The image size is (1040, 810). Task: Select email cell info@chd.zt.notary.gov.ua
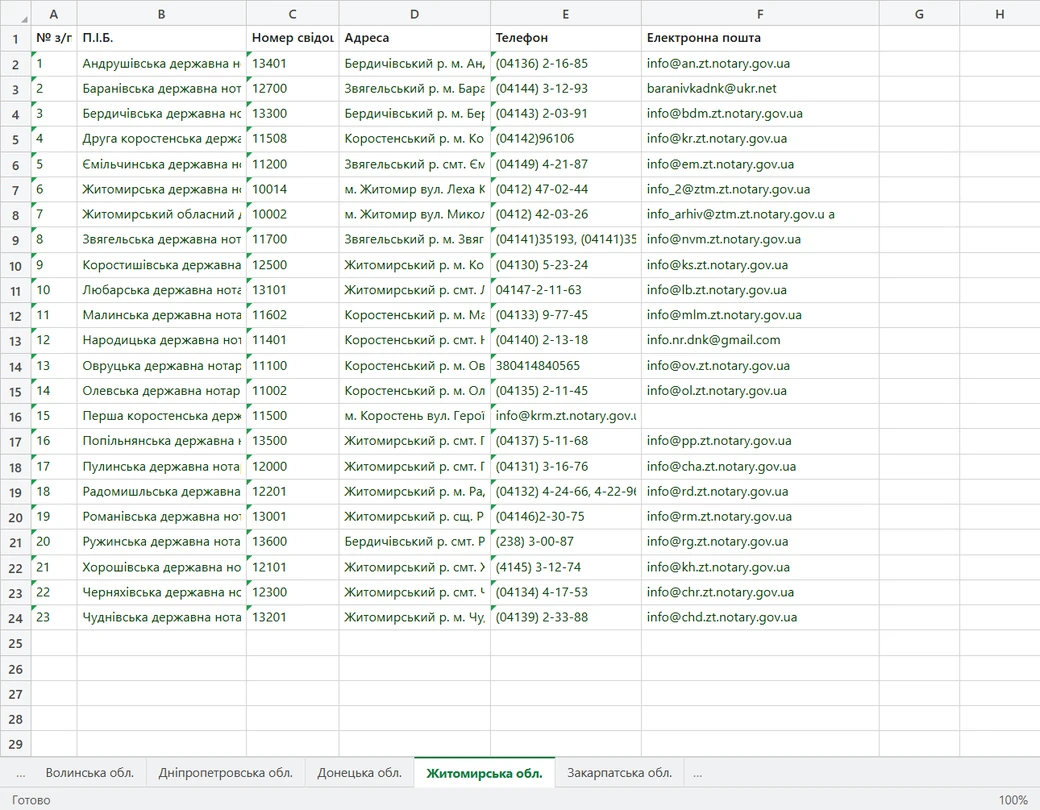coord(760,618)
